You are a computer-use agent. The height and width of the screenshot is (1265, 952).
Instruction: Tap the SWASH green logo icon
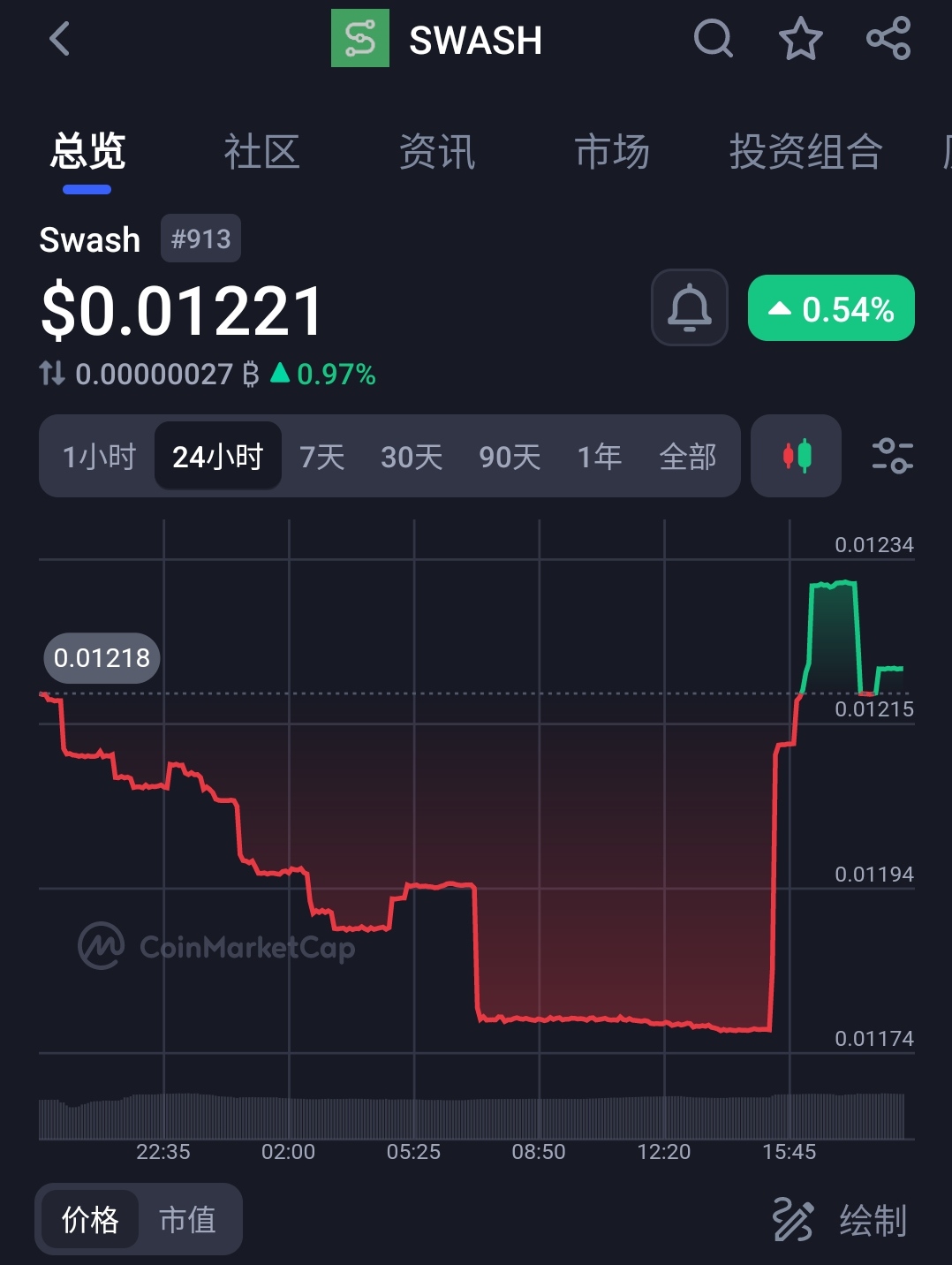[x=359, y=38]
